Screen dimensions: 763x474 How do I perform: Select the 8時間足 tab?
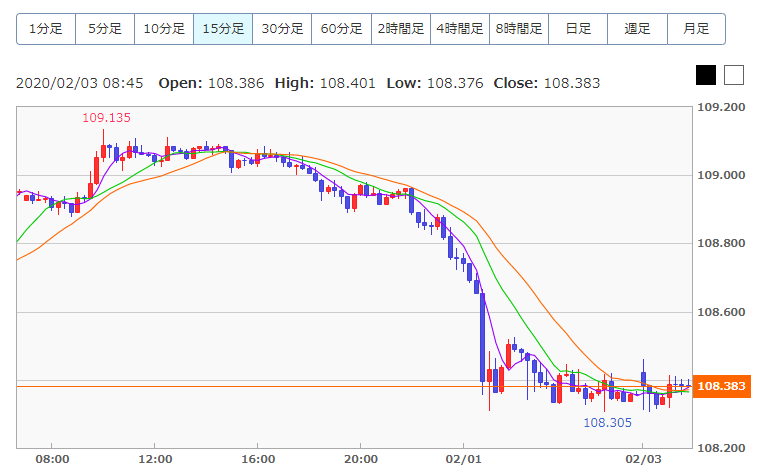pyautogui.click(x=519, y=29)
